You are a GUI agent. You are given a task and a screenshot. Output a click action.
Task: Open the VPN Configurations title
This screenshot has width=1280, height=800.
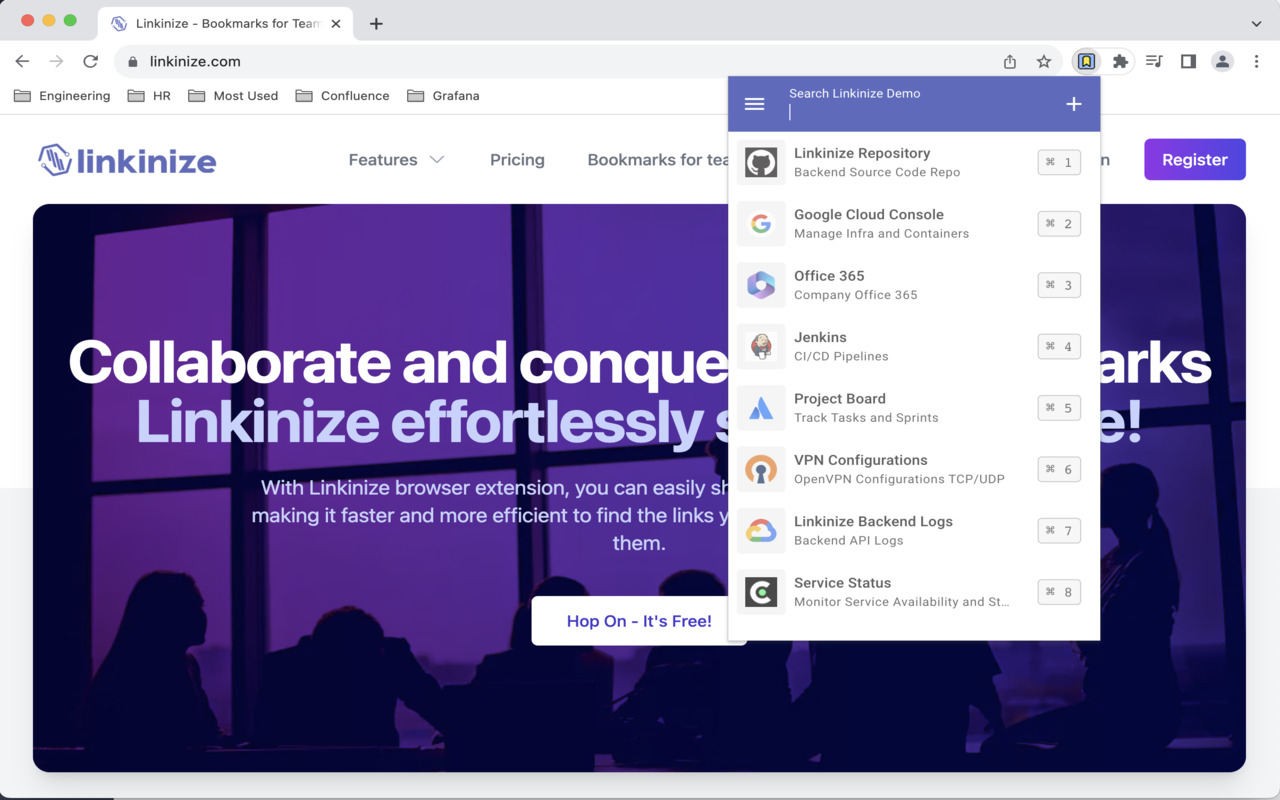[x=861, y=460]
